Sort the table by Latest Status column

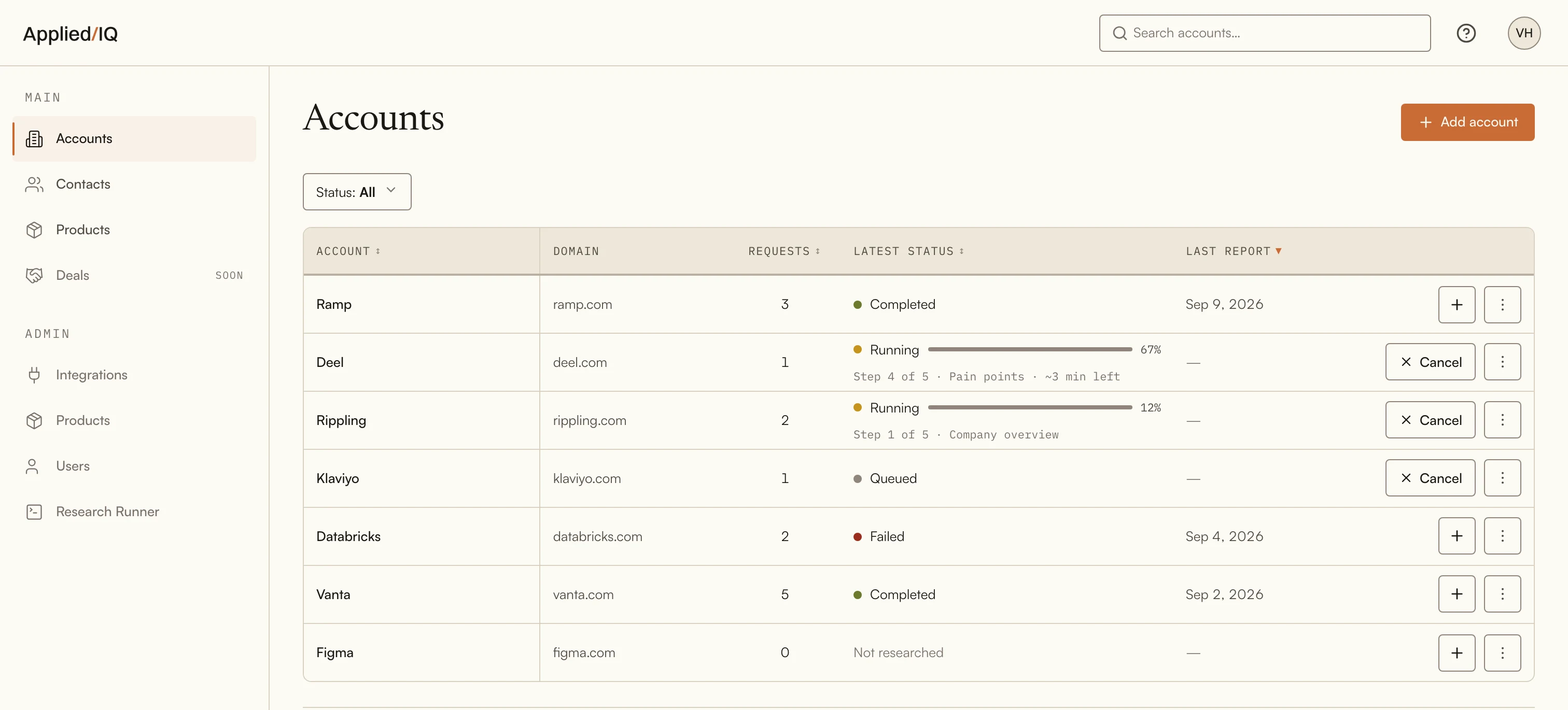(x=908, y=251)
